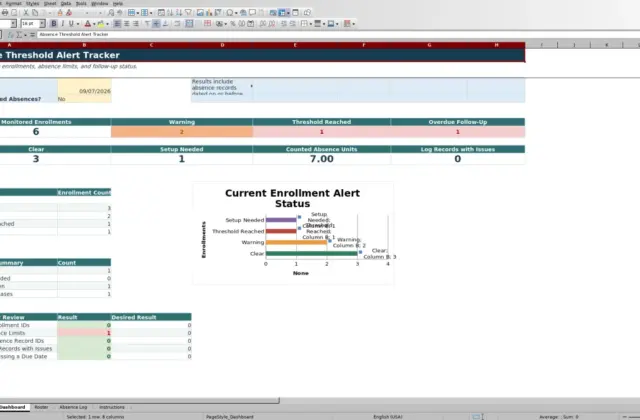Click the Sum sigma icon
Viewport: 640px width, 420px height.
[19, 35]
